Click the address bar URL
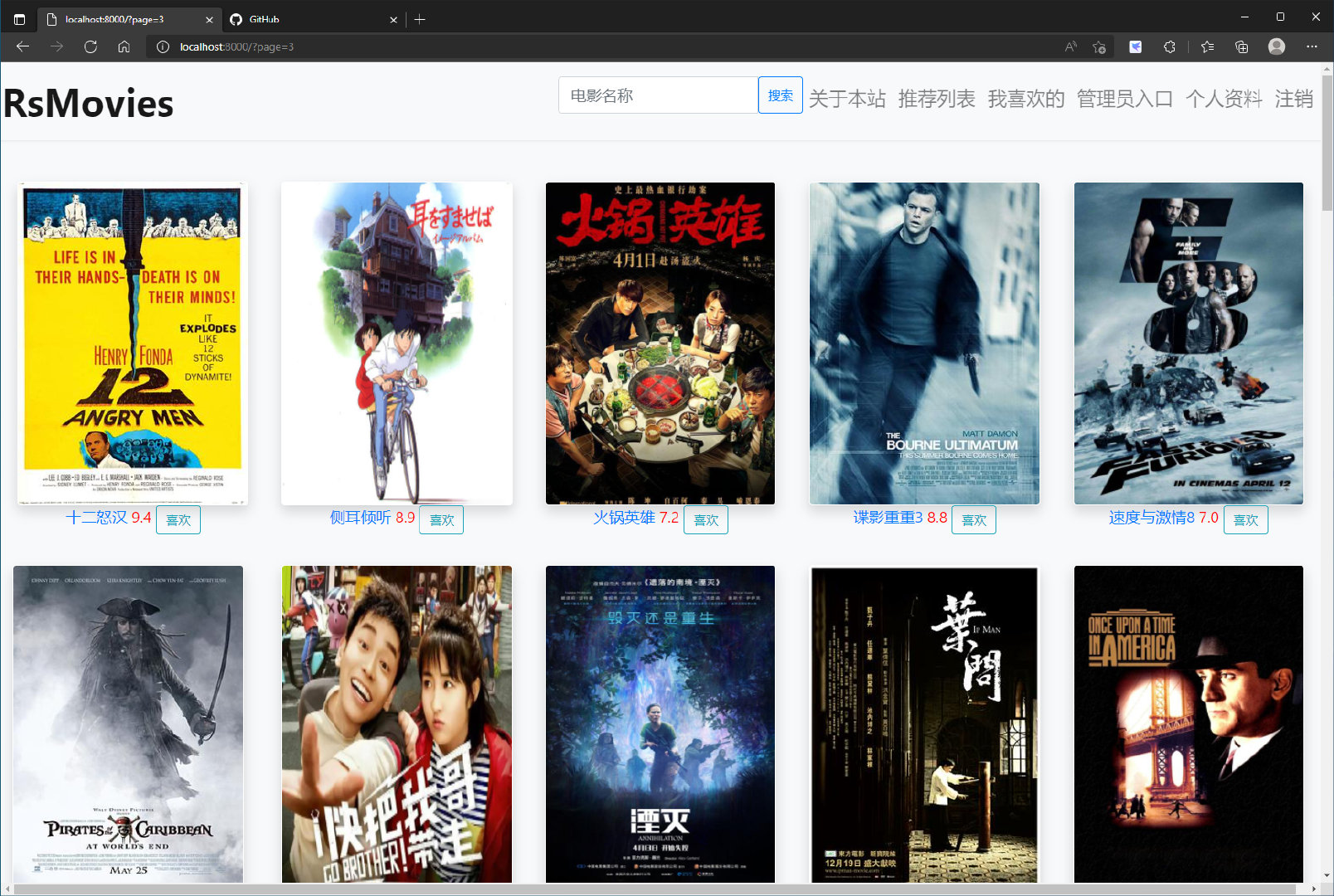The image size is (1334, 896). pos(236,47)
